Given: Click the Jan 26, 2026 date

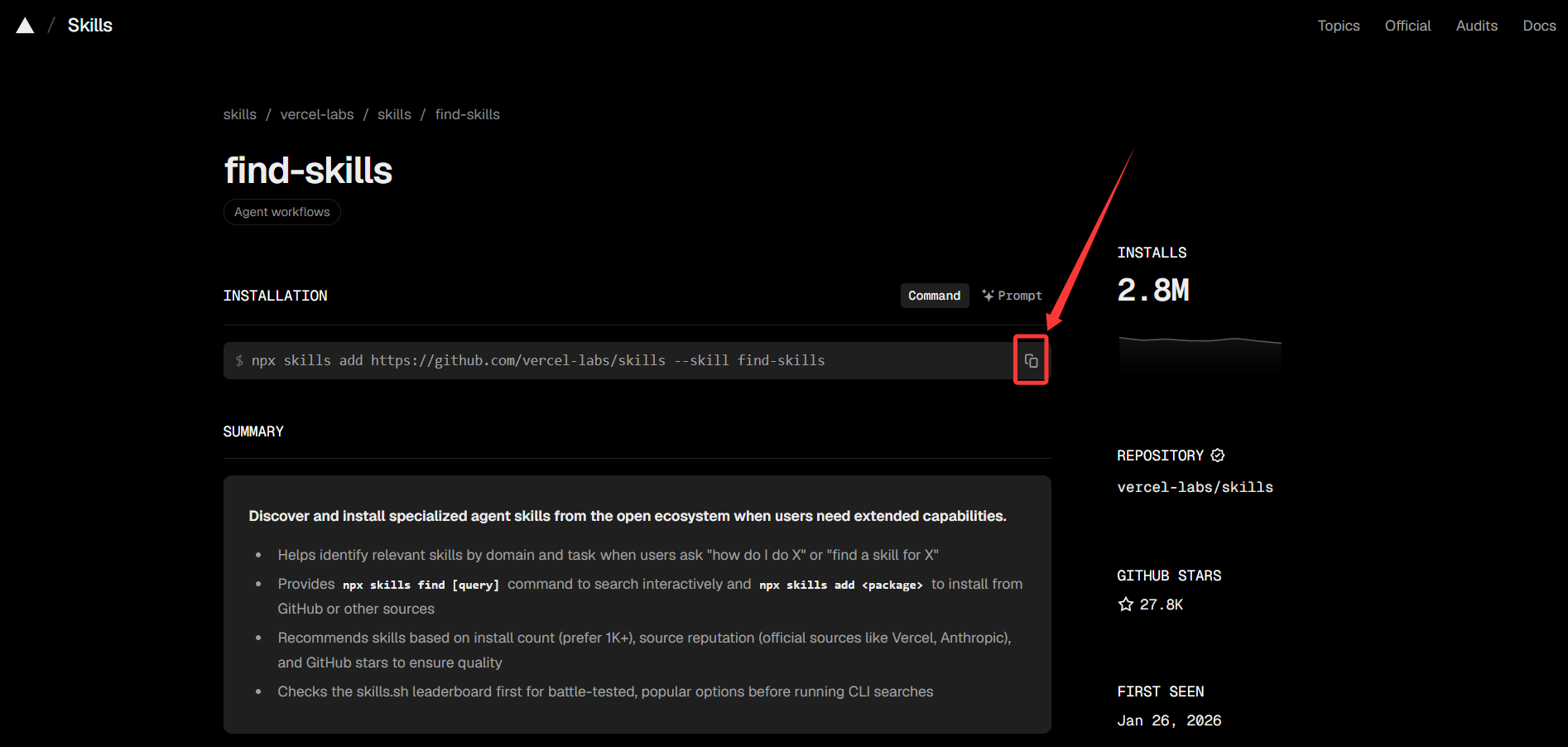Looking at the screenshot, I should click(1169, 720).
